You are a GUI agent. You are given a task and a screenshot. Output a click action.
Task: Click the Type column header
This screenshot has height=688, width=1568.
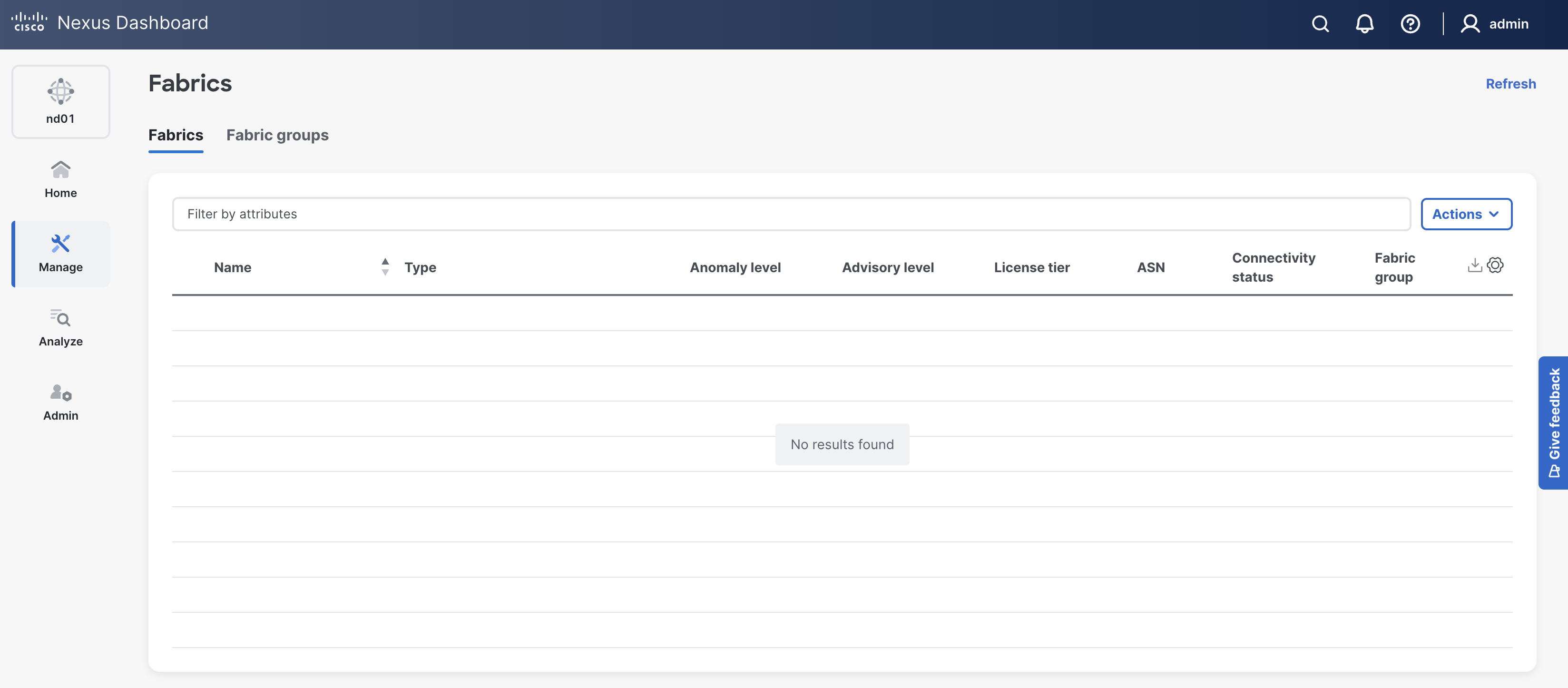pyautogui.click(x=420, y=267)
